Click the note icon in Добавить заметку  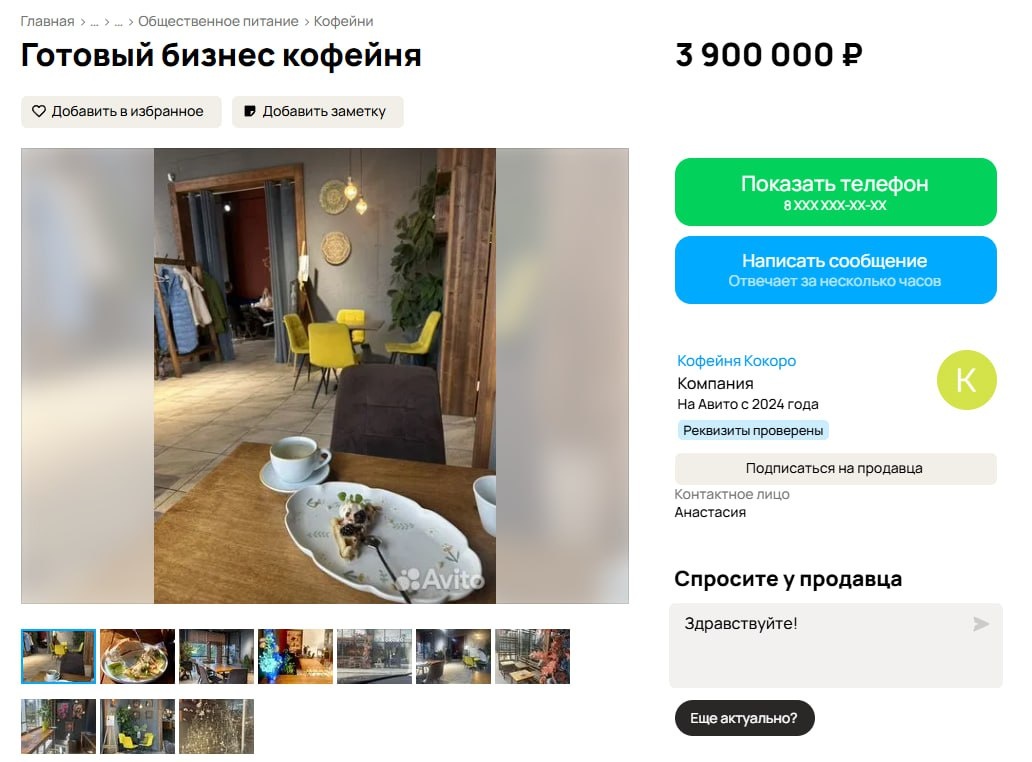pos(249,111)
